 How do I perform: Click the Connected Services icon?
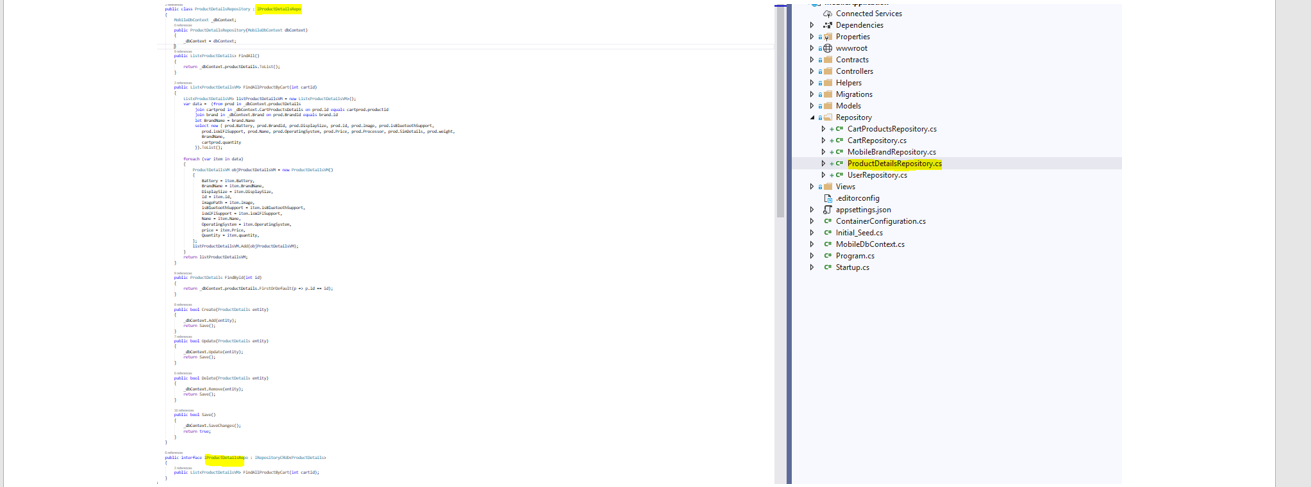tap(828, 14)
